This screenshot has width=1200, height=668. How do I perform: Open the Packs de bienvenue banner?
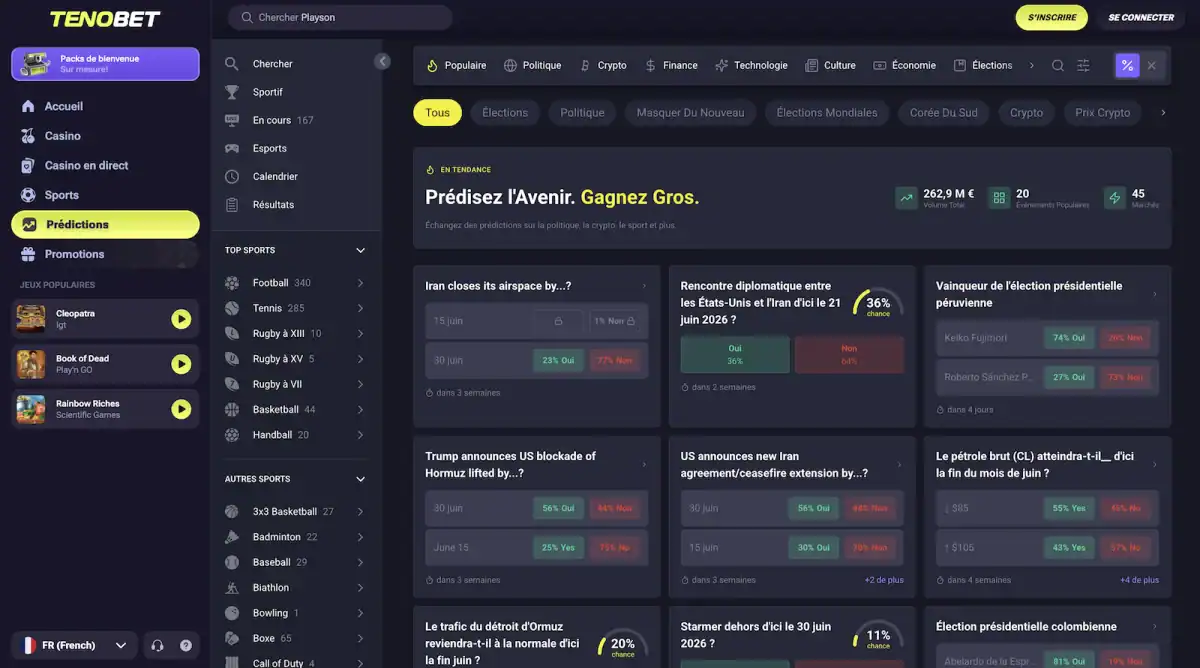105,64
